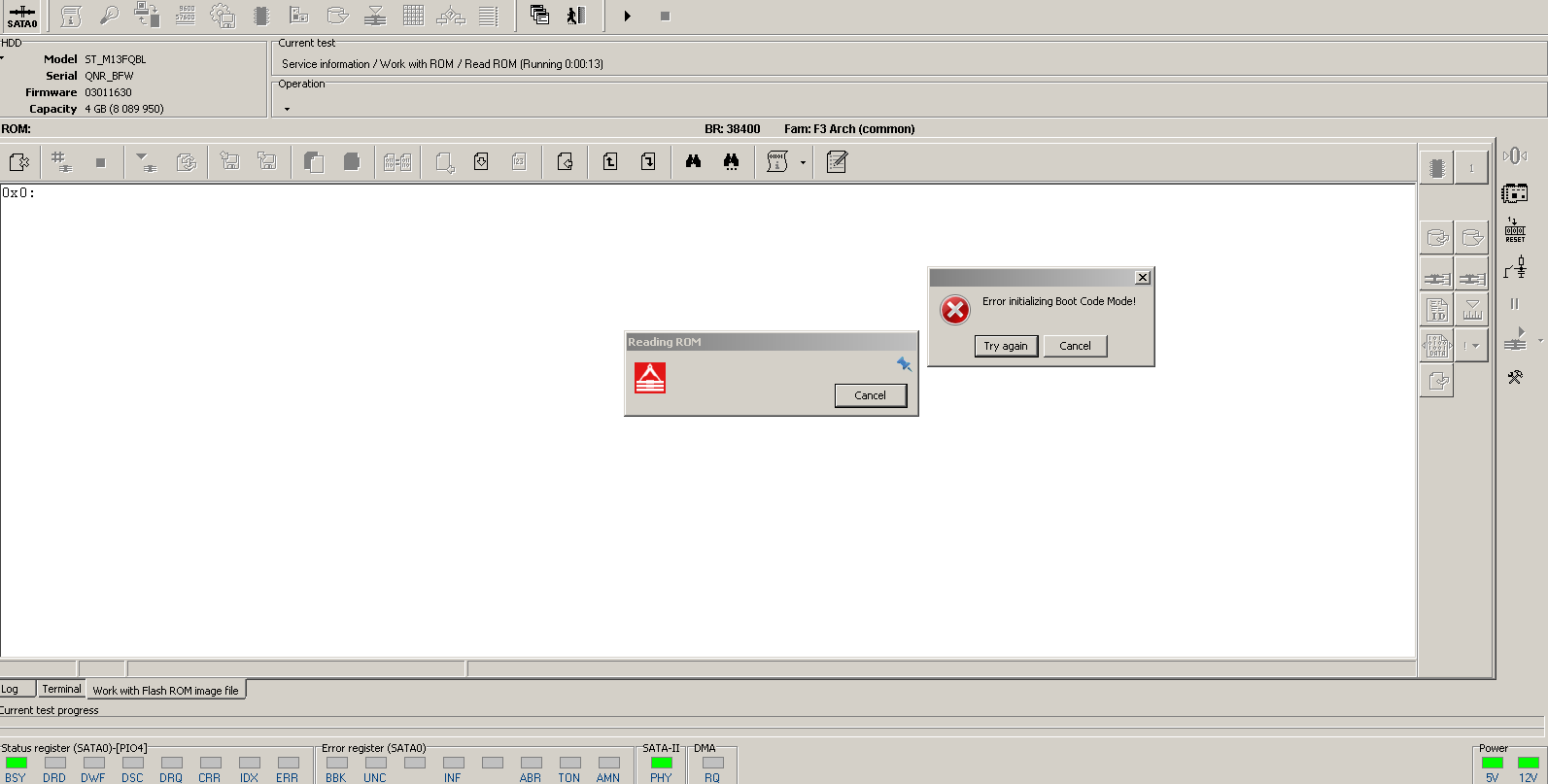Click the compare binary blocks icon
Viewport: 1548px width, 784px height.
tap(397, 161)
